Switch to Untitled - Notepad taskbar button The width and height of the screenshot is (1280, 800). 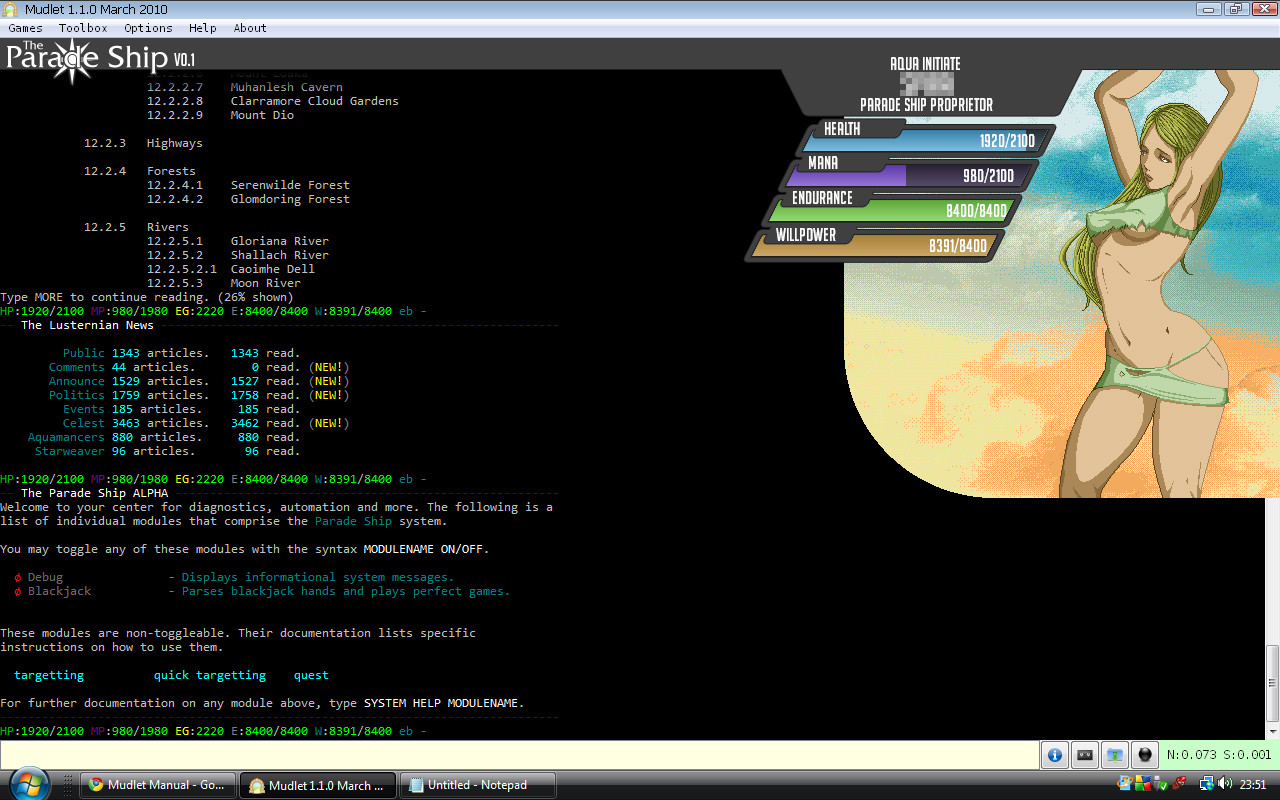[x=478, y=785]
